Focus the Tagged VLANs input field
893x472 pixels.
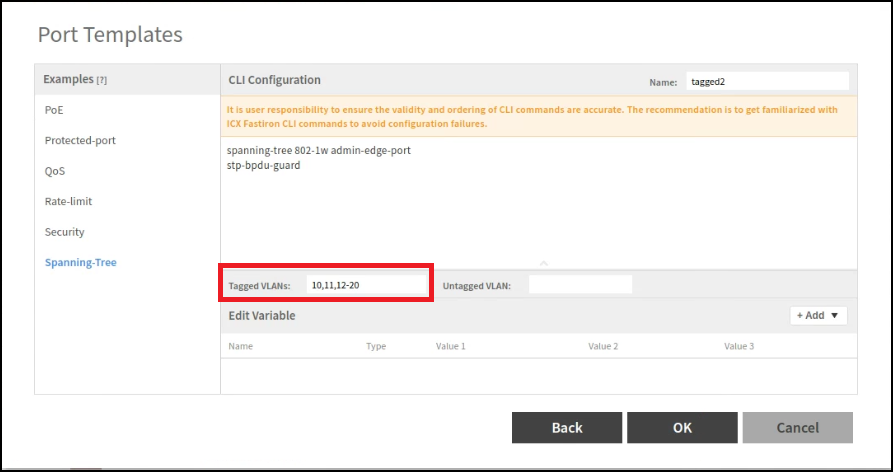(x=366, y=285)
